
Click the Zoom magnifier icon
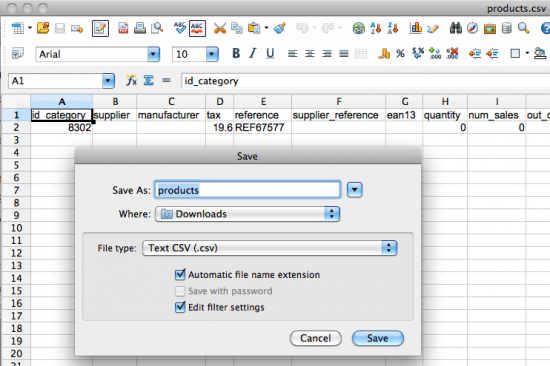(x=523, y=28)
